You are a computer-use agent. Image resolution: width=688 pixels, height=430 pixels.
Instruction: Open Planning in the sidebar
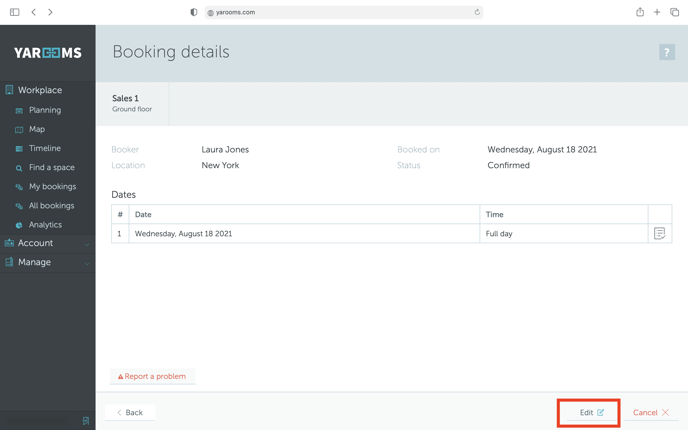click(44, 110)
